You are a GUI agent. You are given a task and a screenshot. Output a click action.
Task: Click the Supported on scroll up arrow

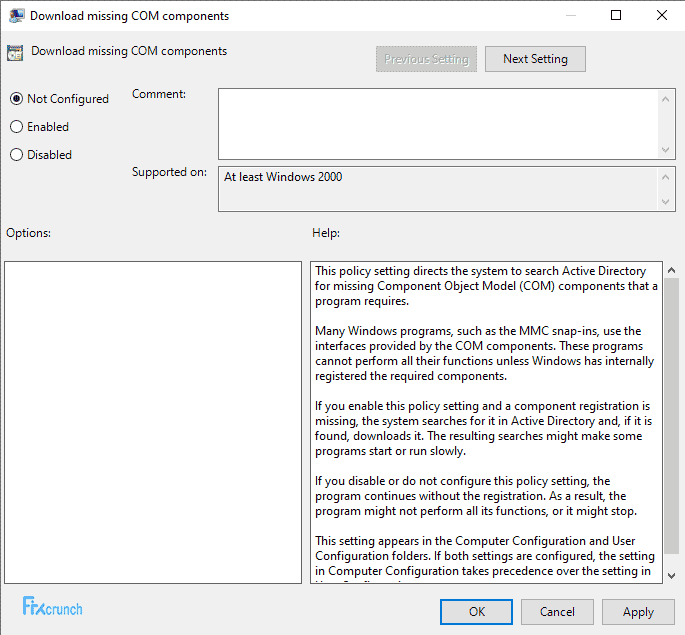coord(665,177)
